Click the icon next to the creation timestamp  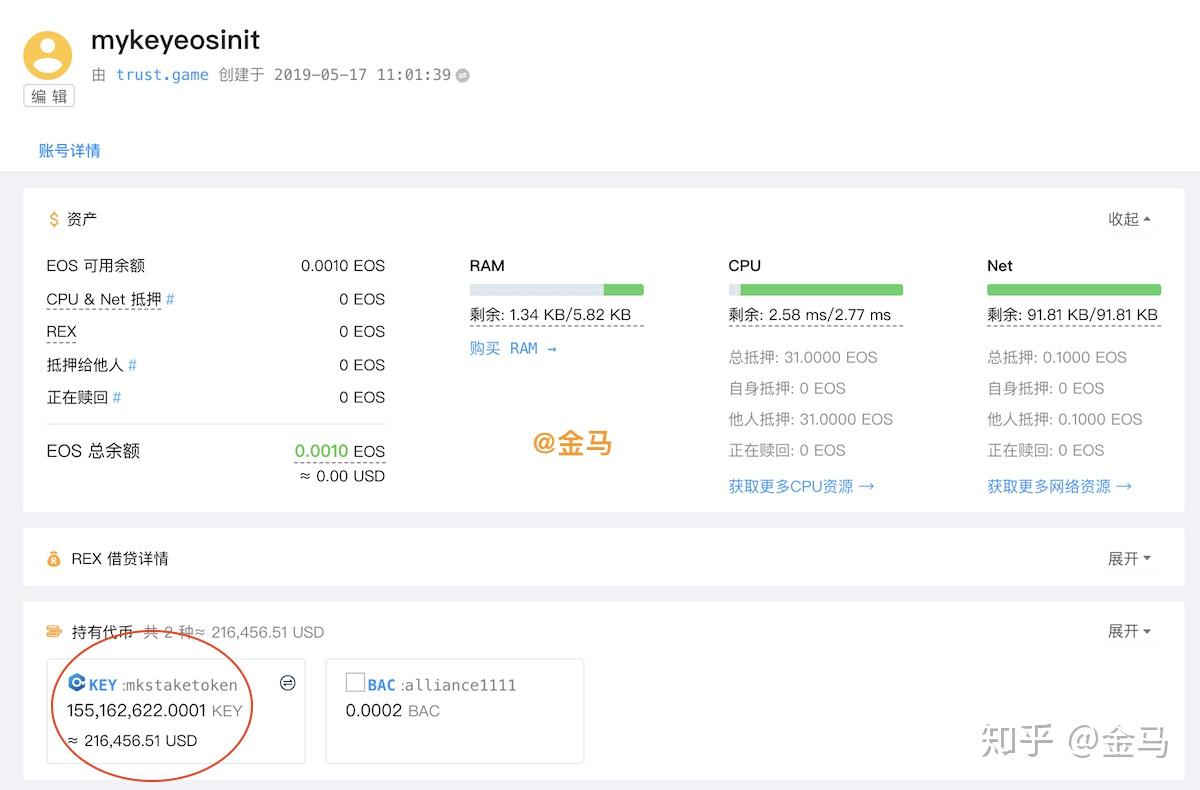pyautogui.click(x=463, y=75)
